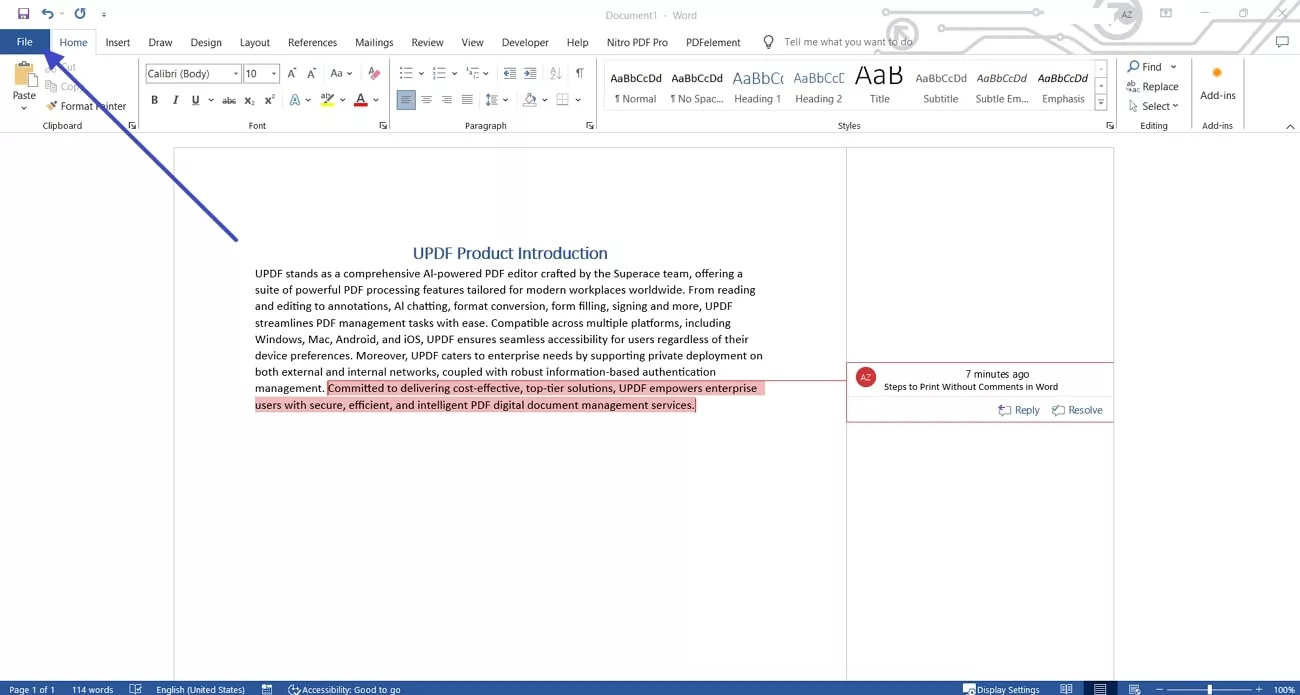Click Reply on the comment
This screenshot has width=1300, height=695.
click(x=1019, y=410)
